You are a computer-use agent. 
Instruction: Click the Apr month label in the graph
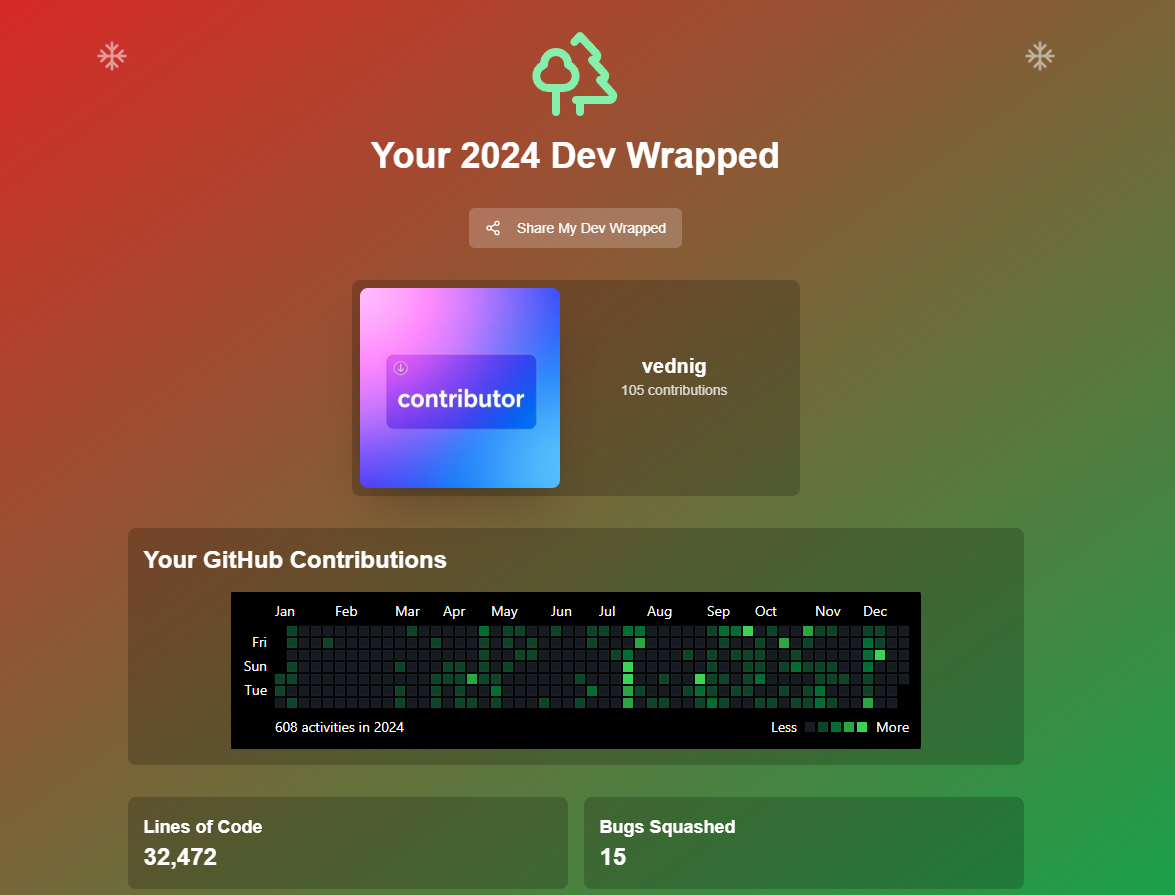[x=454, y=611]
